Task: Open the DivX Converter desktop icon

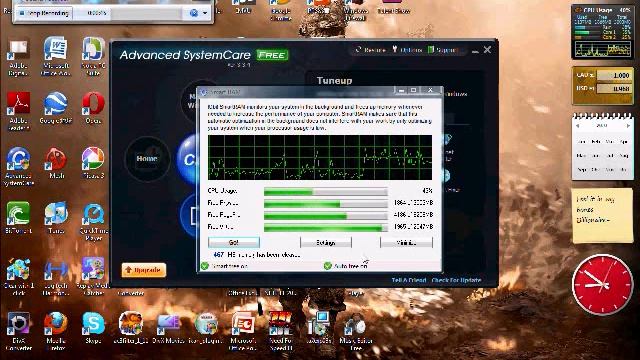Action: click(18, 331)
